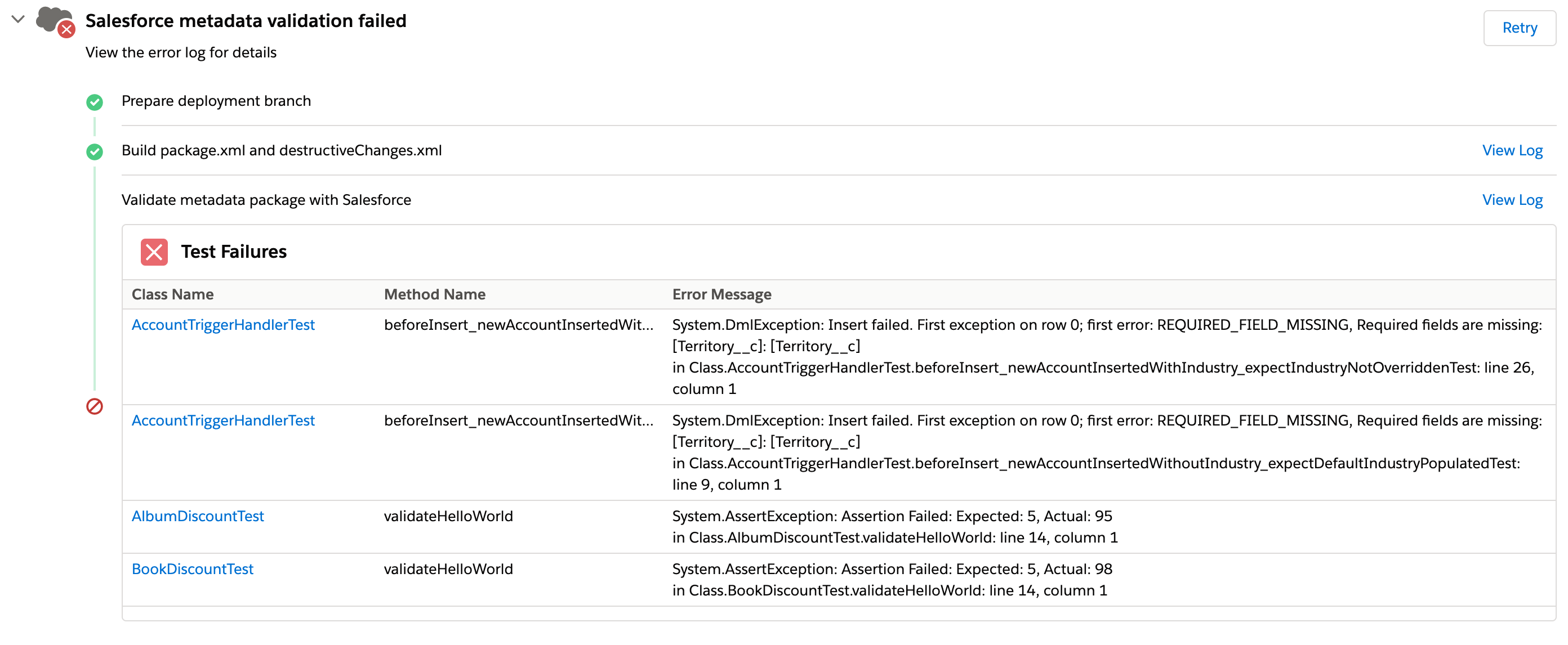Select the Test Failures heading

pos(234,252)
